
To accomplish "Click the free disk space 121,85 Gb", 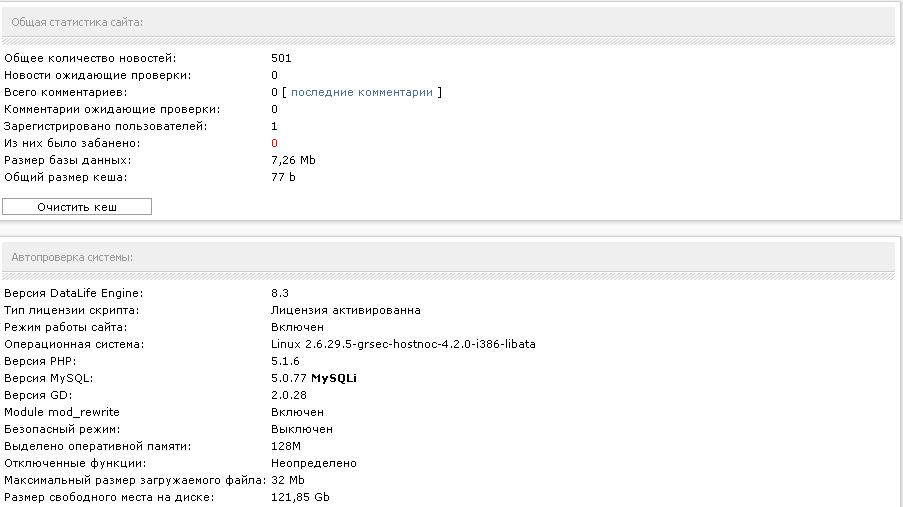I will 300,497.
